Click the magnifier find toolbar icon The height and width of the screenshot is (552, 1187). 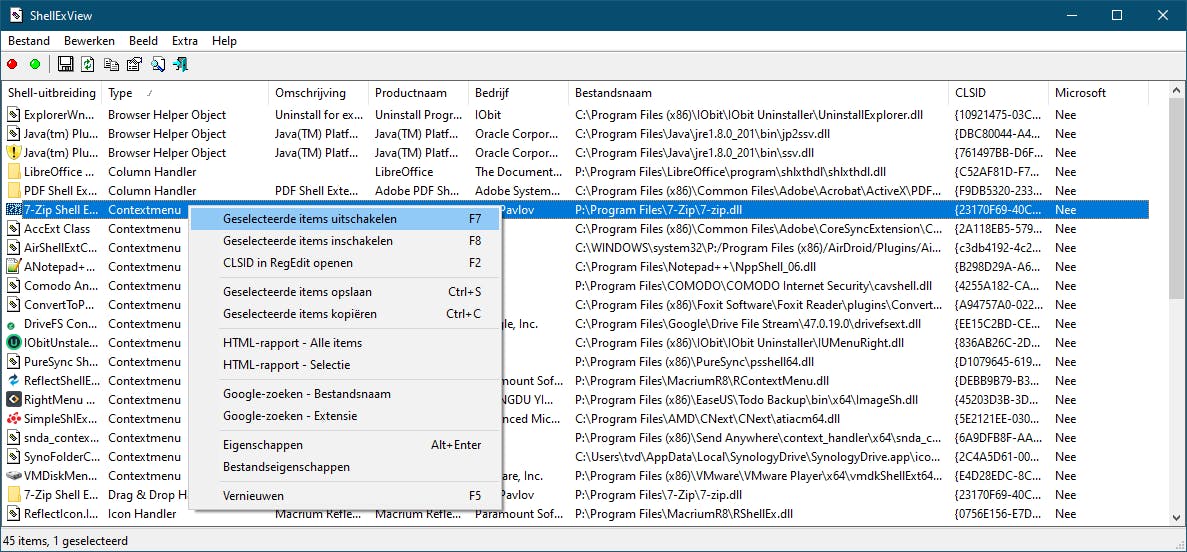pos(157,64)
